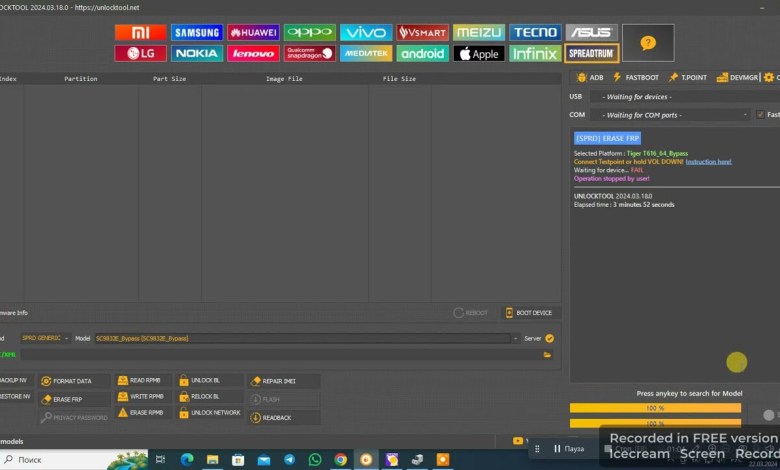This screenshot has width=780, height=470.
Task: Select the Vsmart brand tile
Action: tap(422, 32)
